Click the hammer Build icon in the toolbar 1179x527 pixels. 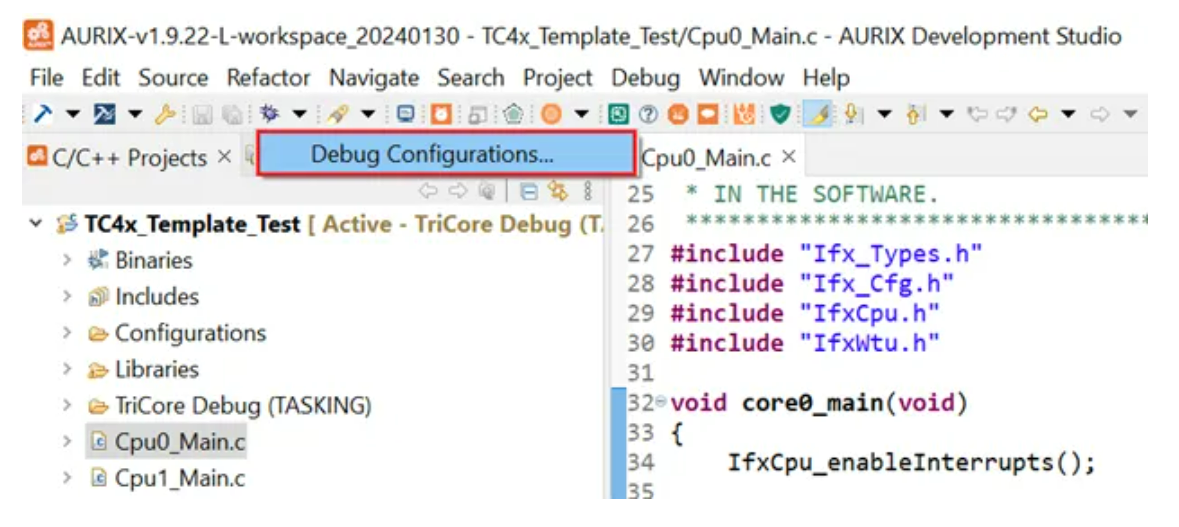click(42, 115)
